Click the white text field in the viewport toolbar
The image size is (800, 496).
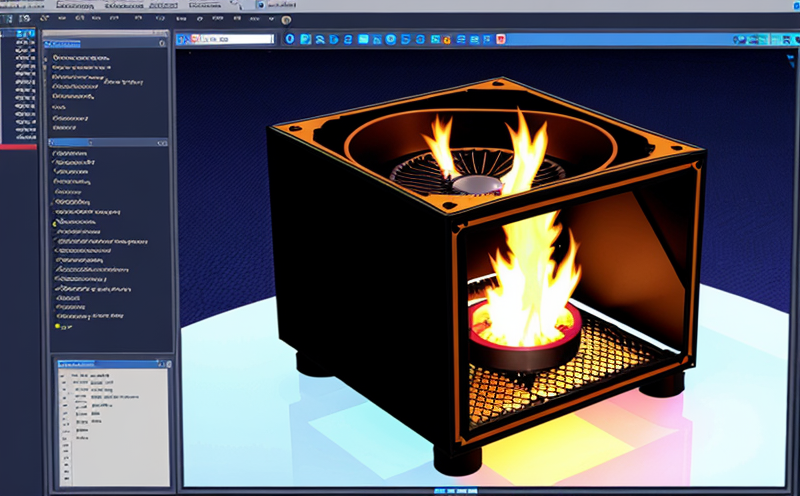tap(238, 39)
